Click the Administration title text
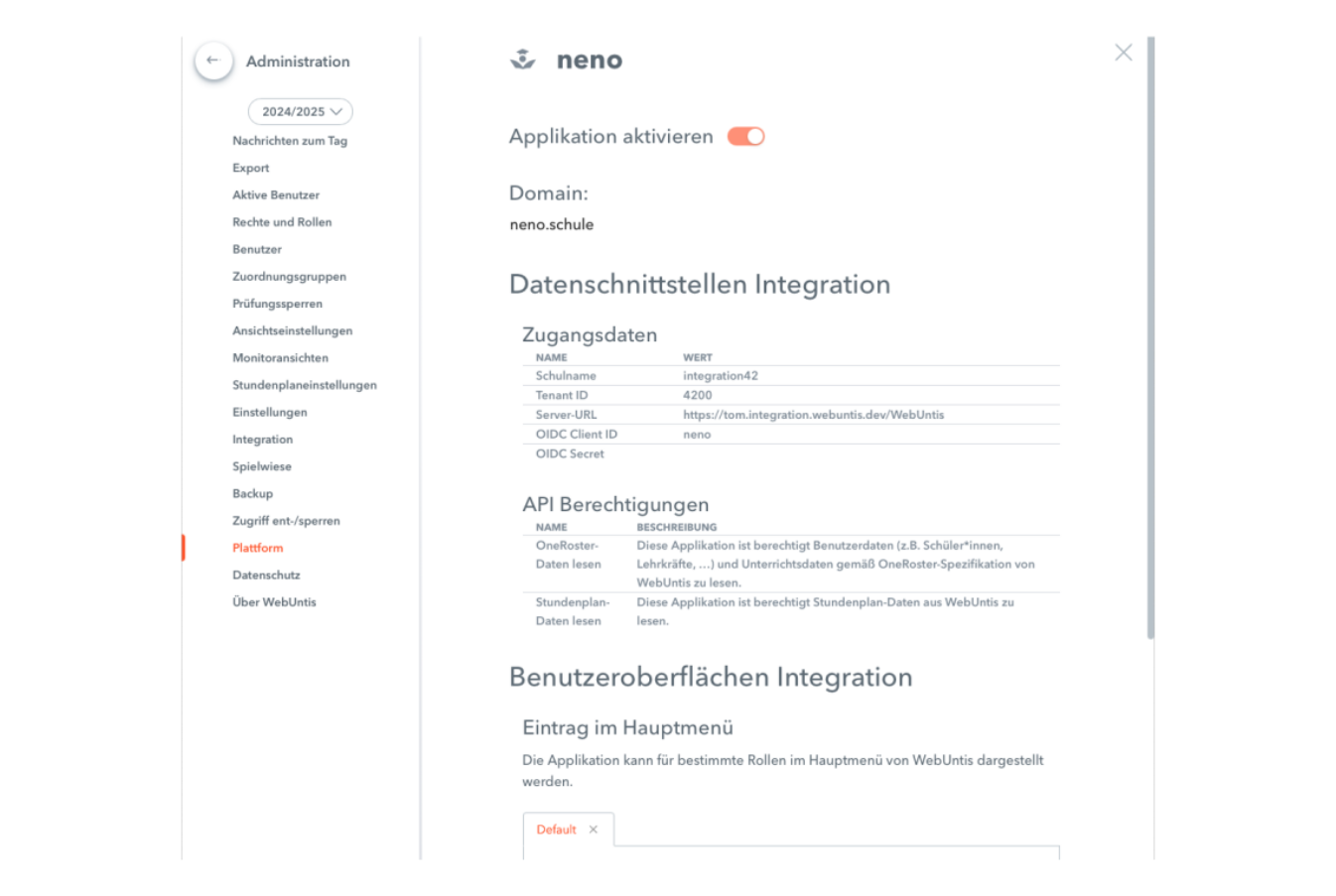Viewport: 1336px width, 896px height. tap(298, 62)
